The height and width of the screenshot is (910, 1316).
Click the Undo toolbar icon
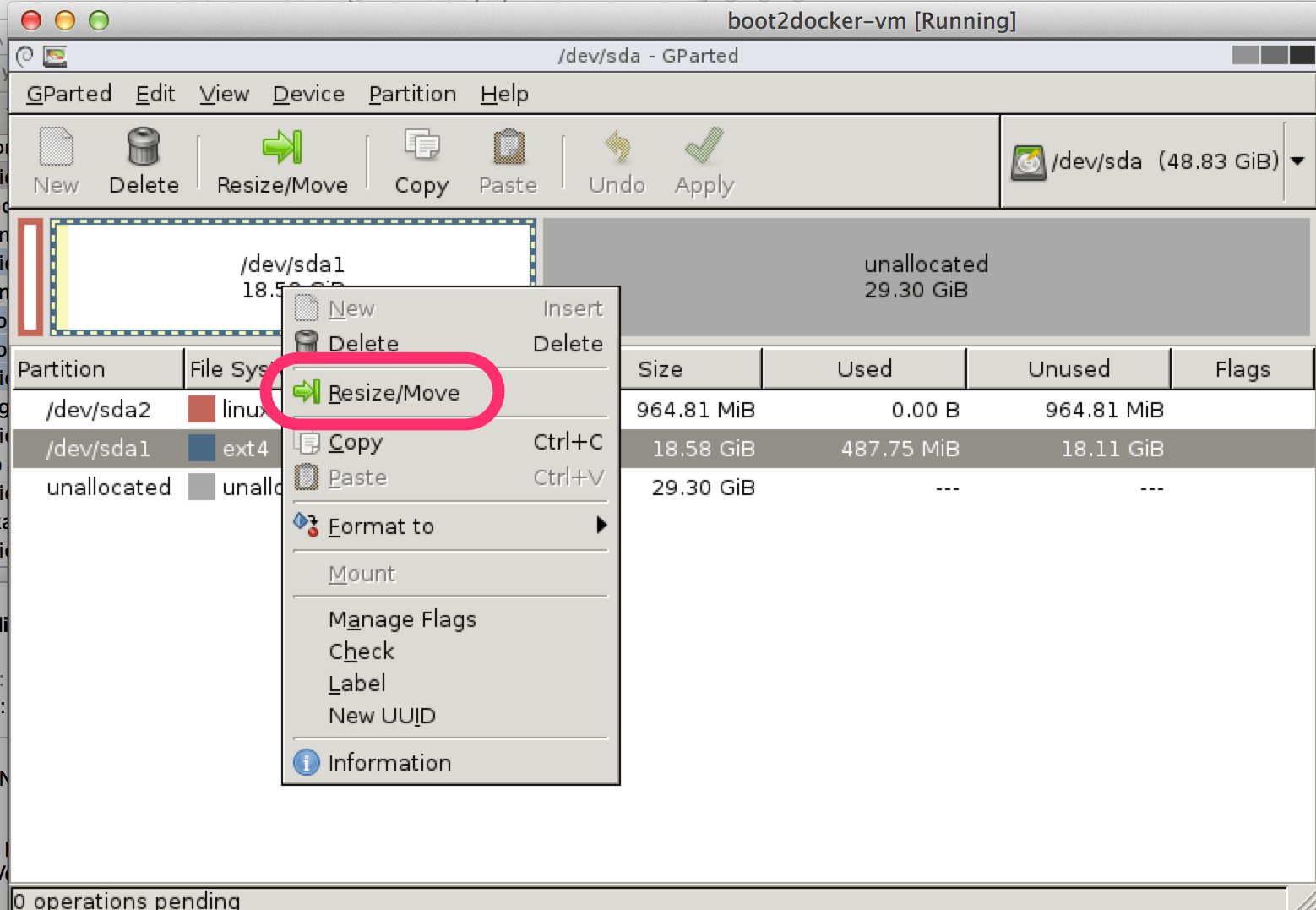click(x=617, y=147)
